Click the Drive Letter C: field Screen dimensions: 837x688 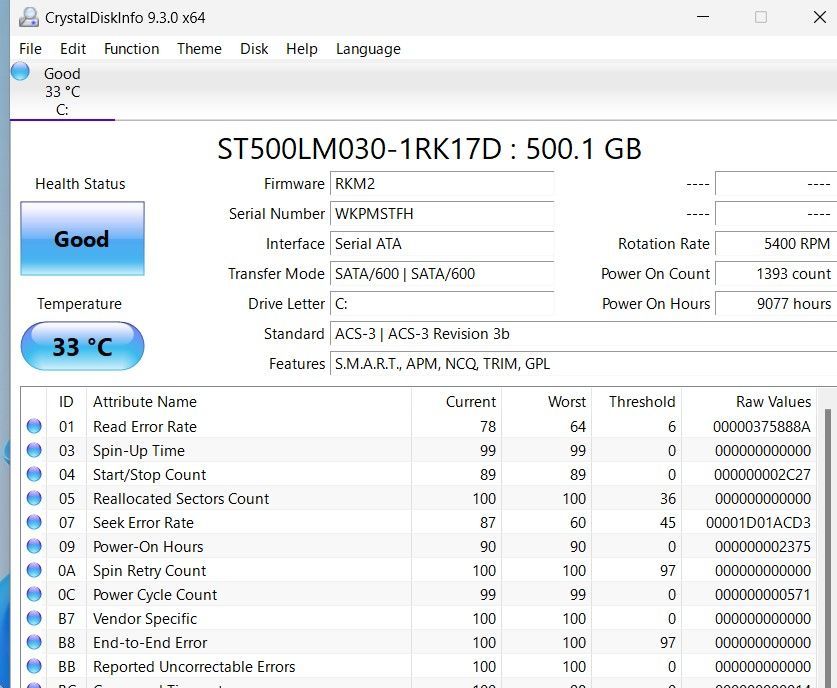point(442,304)
